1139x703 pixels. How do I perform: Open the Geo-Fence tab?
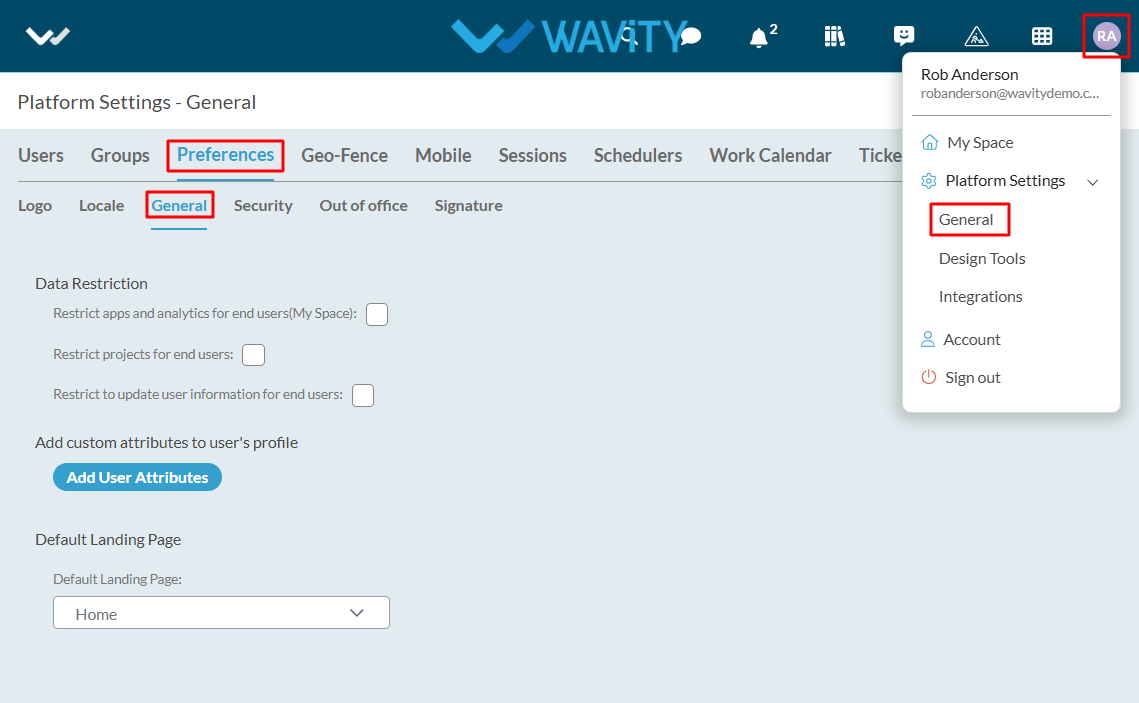pyautogui.click(x=344, y=155)
